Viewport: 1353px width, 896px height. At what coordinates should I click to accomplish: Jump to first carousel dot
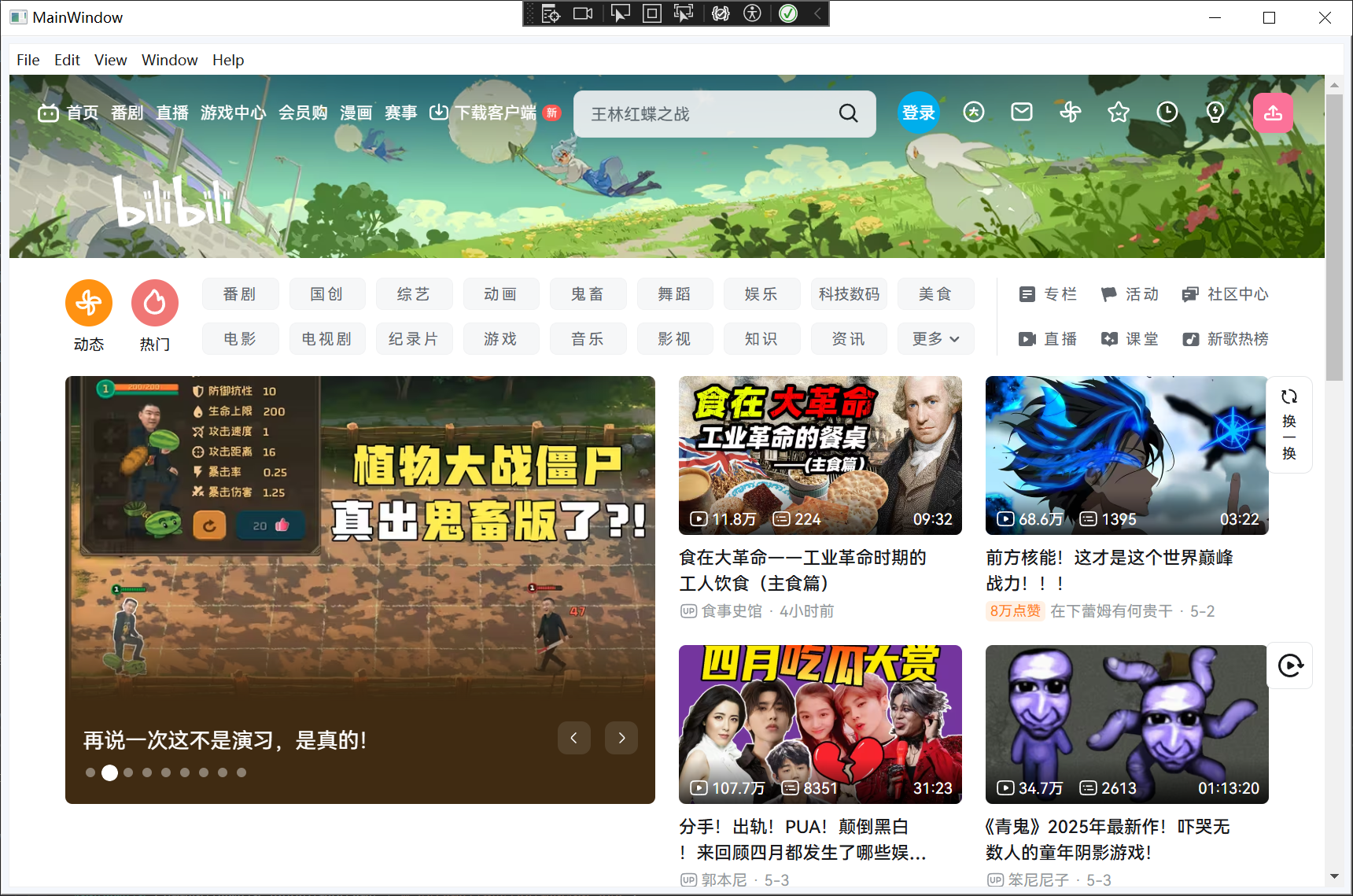click(x=90, y=772)
